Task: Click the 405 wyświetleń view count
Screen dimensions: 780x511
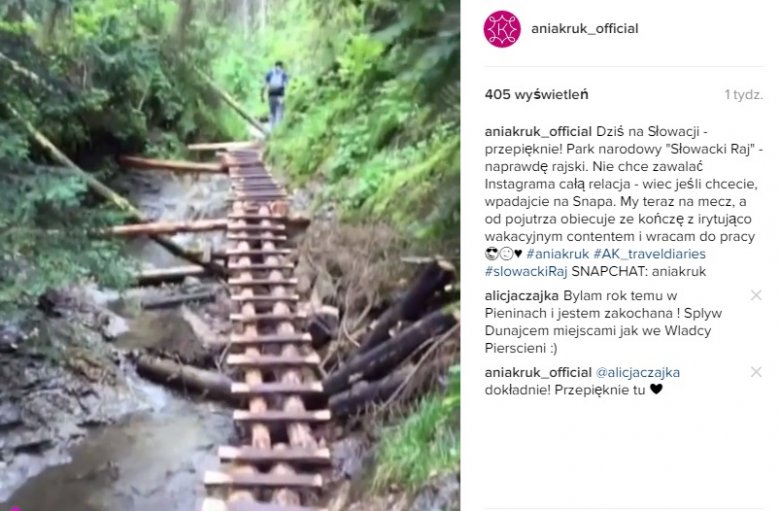Action: (x=536, y=95)
